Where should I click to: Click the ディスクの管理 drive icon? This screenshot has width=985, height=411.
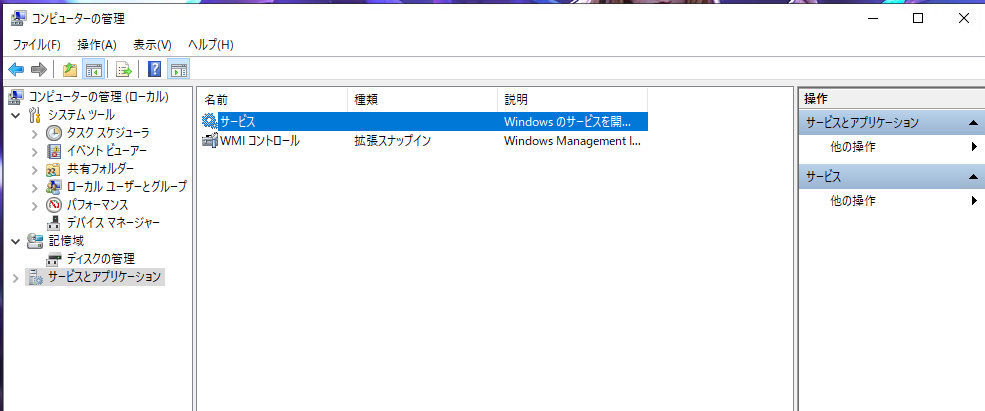coord(55,259)
